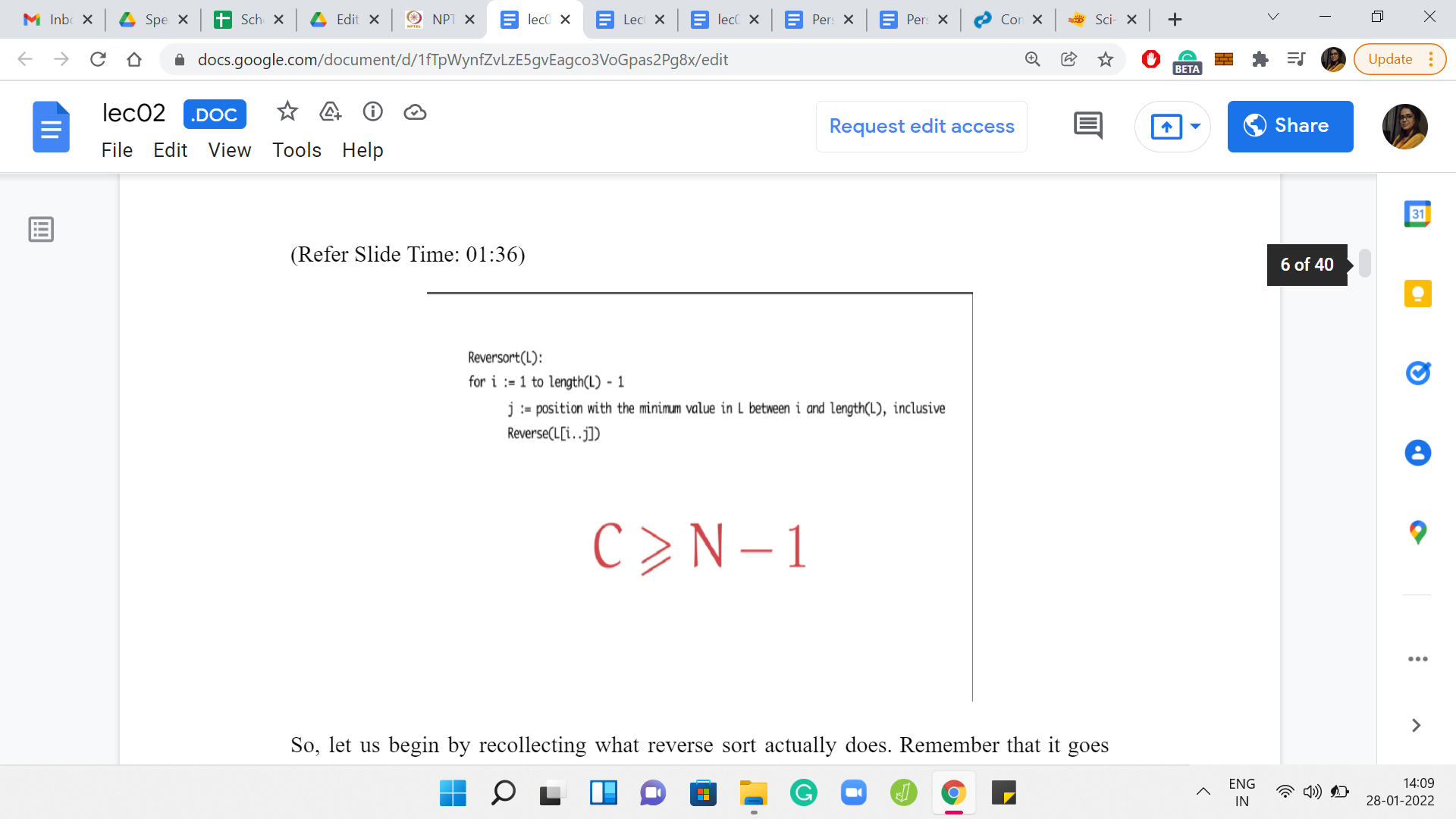Viewport: 1456px width, 819px height.
Task: Bookmark this page with star icon
Action: 1106,59
